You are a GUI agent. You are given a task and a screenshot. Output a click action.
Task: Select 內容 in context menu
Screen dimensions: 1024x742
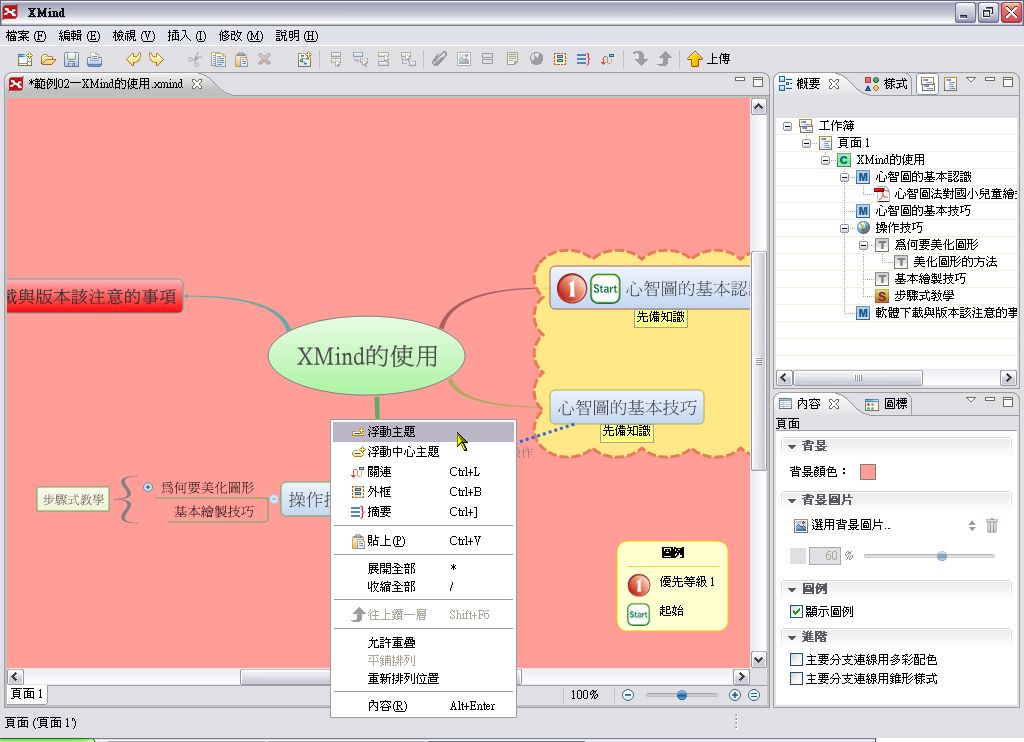[x=423, y=706]
